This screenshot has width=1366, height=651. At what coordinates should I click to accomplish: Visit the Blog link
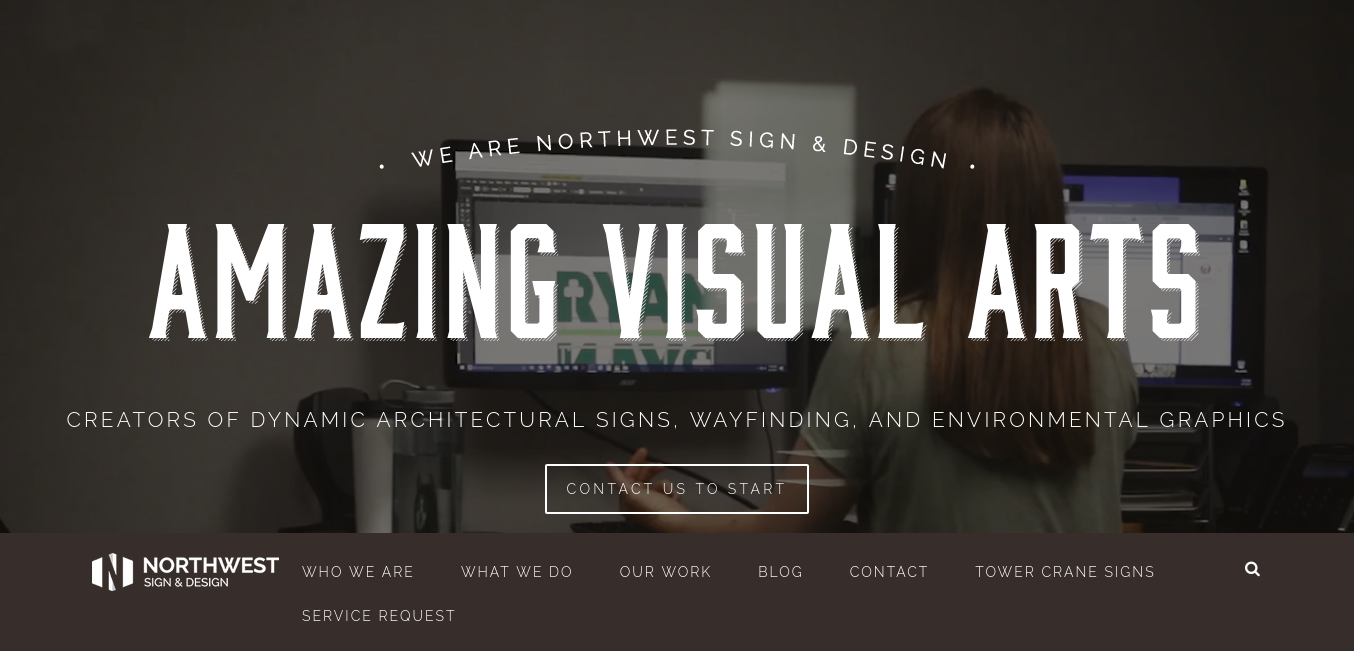point(781,572)
